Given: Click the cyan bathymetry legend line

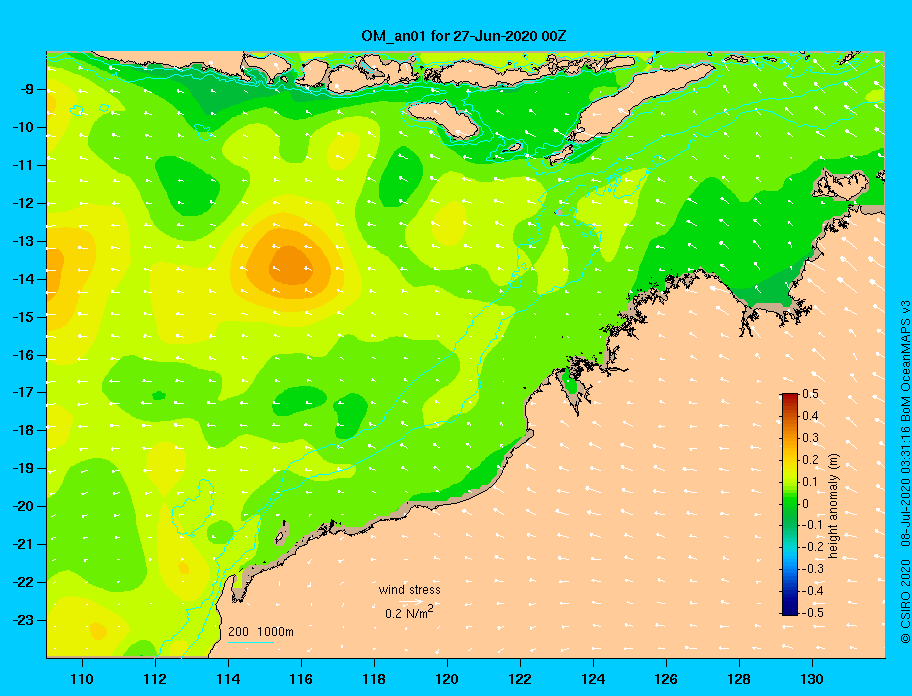Looking at the screenshot, I should [x=251, y=642].
